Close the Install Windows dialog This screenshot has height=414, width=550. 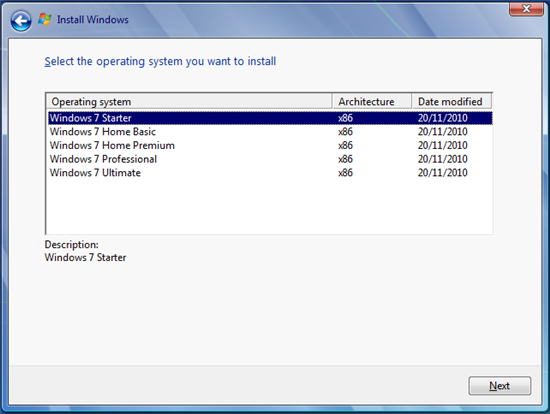tap(526, 8)
